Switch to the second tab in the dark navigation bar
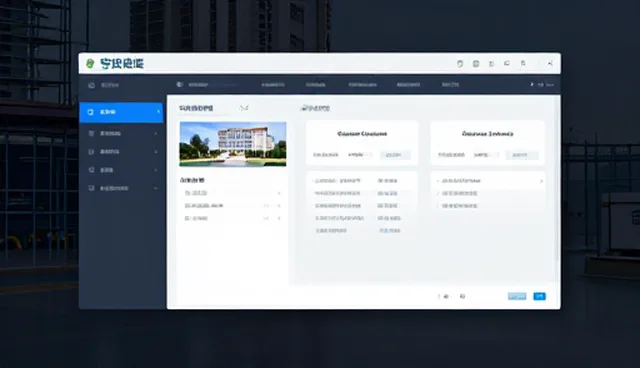The height and width of the screenshot is (368, 640). point(273,85)
